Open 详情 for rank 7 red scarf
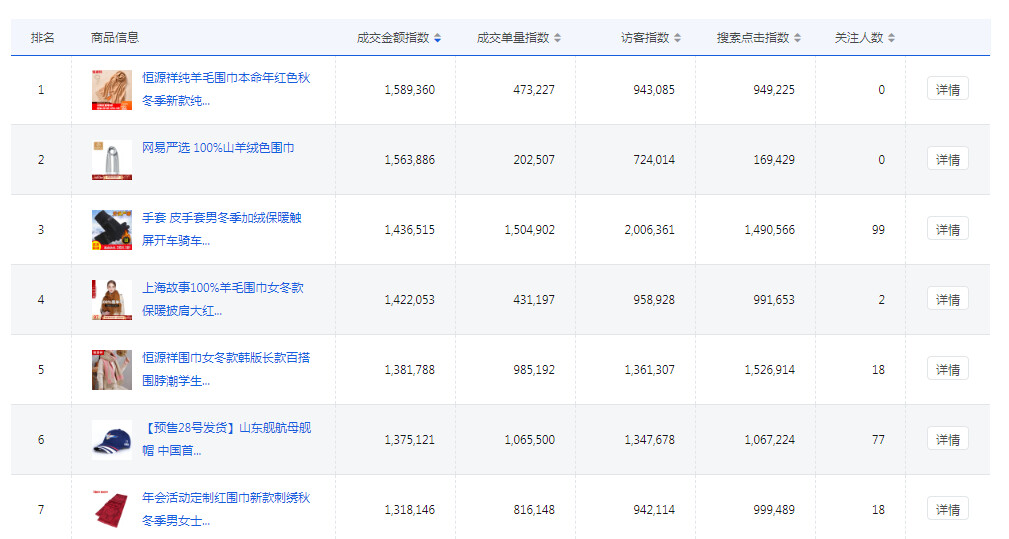Screen dimensions: 1009x539 947,509
